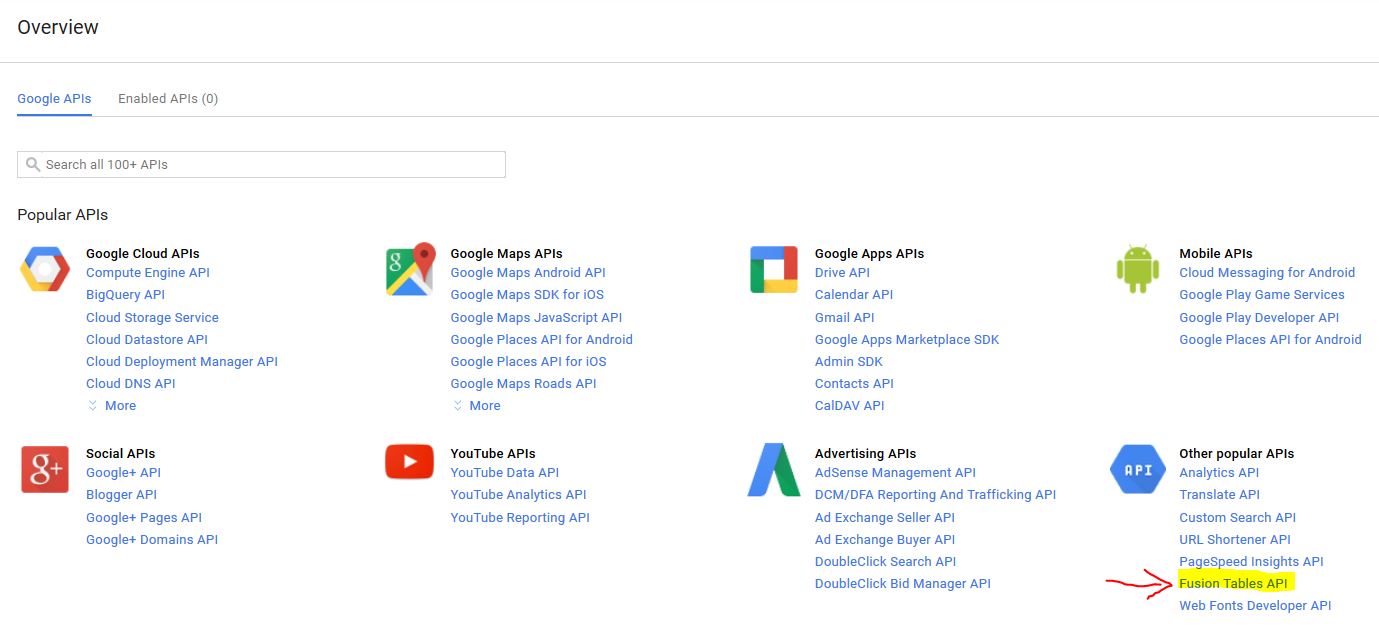1379x631 pixels.
Task: Open DoubleClick Search API link
Action: click(x=885, y=562)
